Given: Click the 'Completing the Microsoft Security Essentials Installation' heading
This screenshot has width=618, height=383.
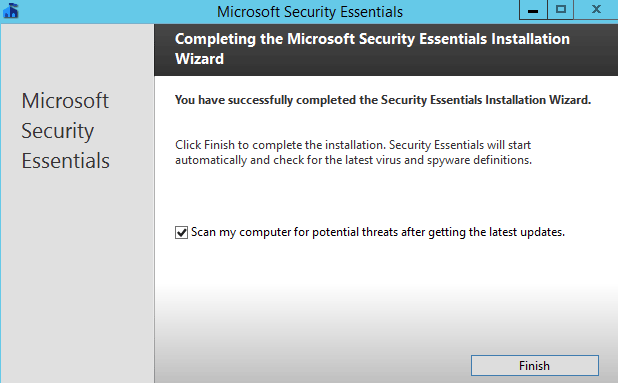Looking at the screenshot, I should click(x=372, y=39).
